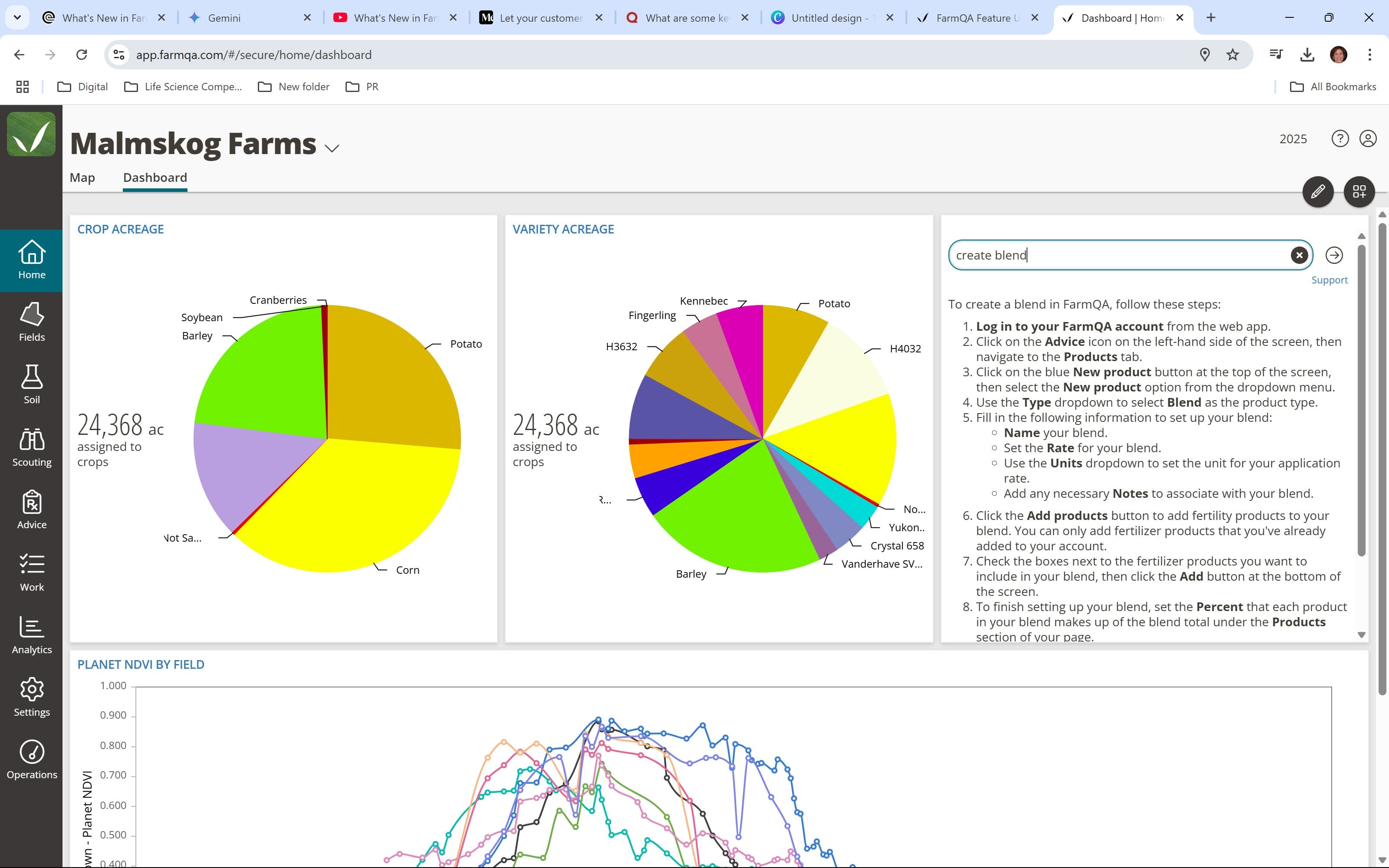Open the Work section in sidebar
This screenshot has width=1389, height=868.
pyautogui.click(x=32, y=573)
